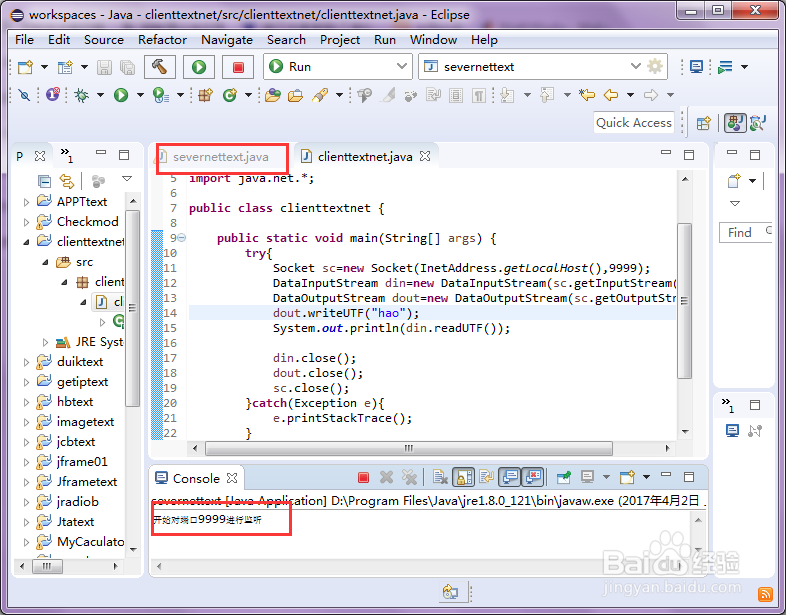This screenshot has width=786, height=615.
Task: Select the imagetext project
Action: pyautogui.click(x=85, y=422)
